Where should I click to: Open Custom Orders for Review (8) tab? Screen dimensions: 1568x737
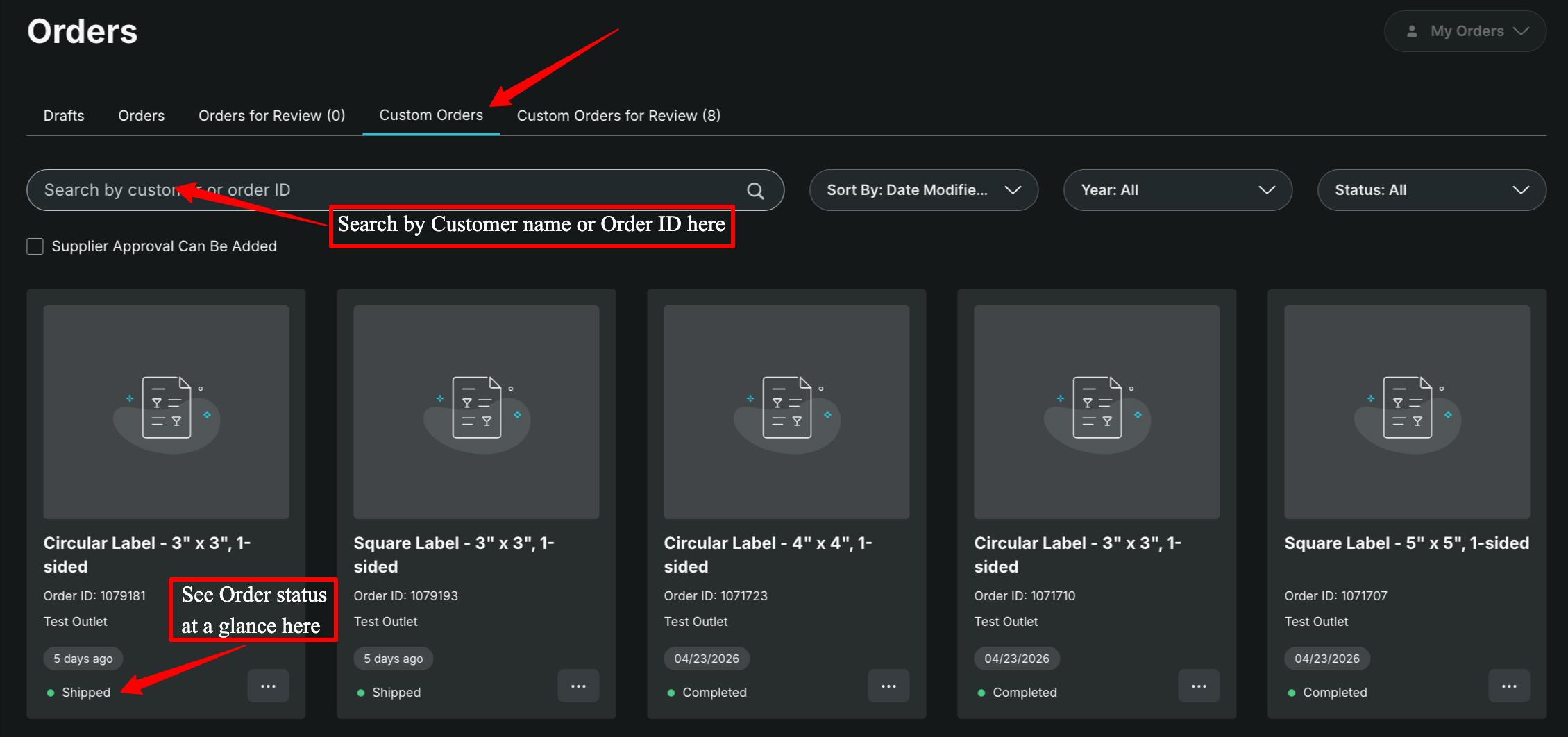(x=619, y=116)
